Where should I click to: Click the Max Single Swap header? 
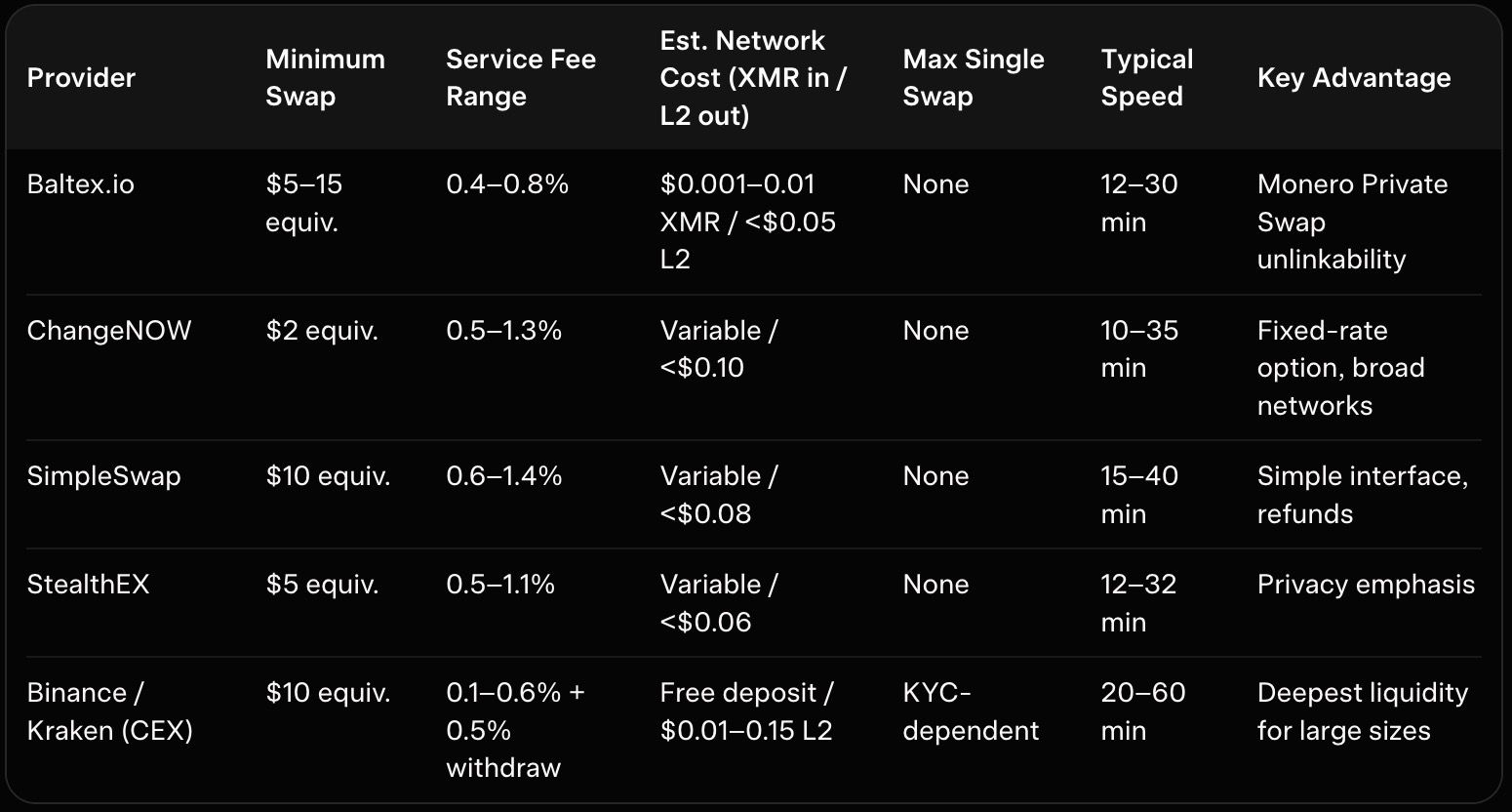974,78
